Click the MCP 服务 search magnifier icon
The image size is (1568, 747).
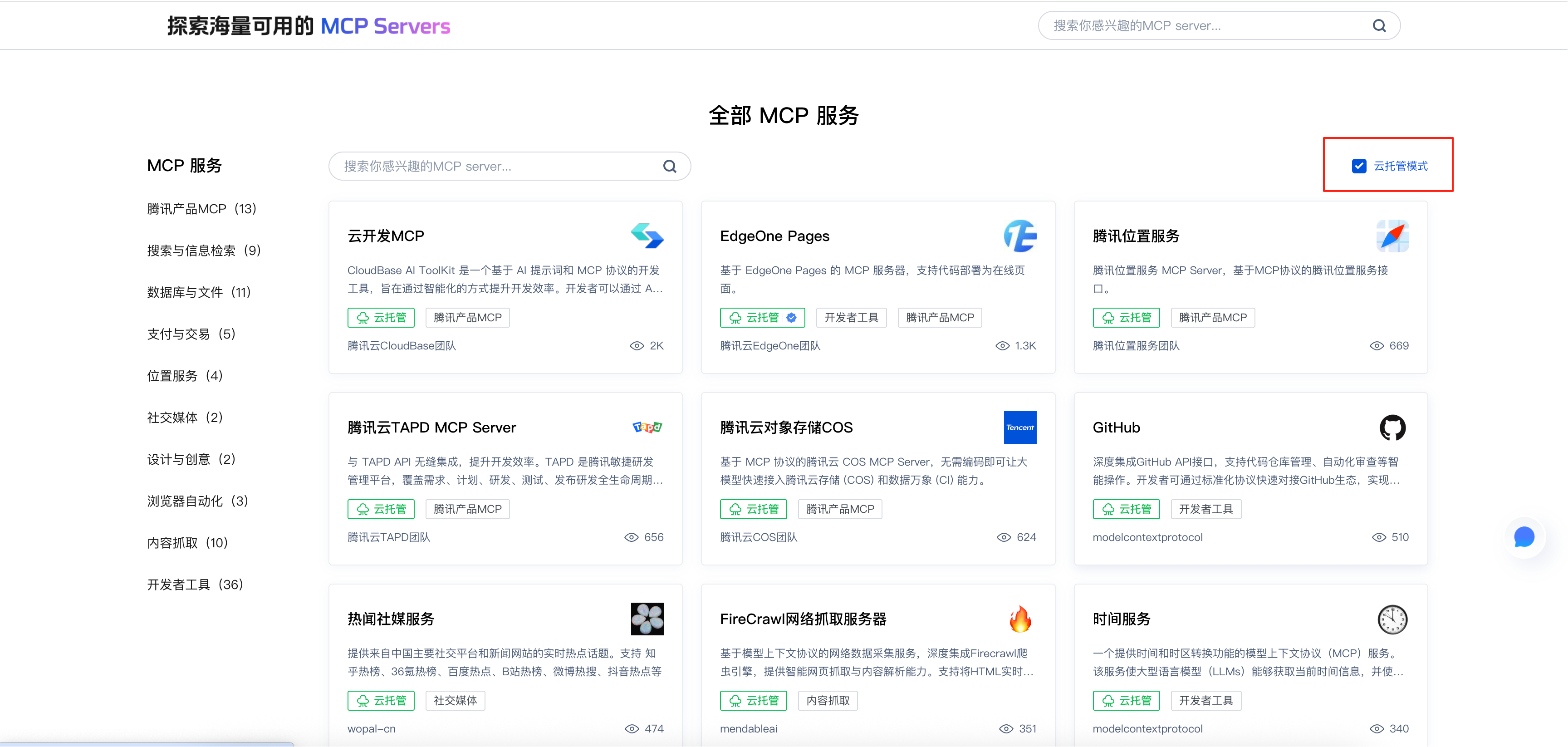(x=670, y=166)
